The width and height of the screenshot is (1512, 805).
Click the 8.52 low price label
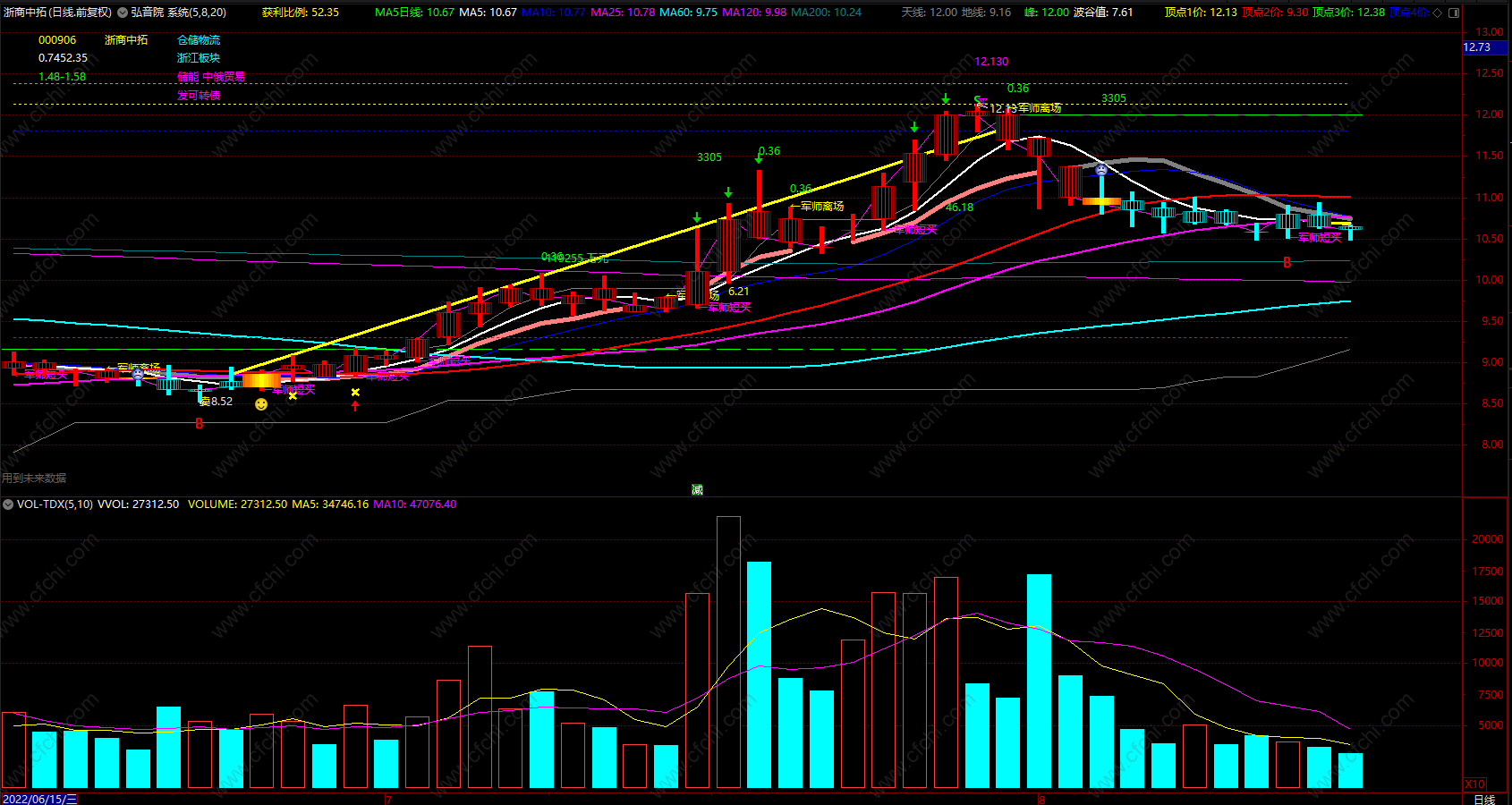click(222, 402)
